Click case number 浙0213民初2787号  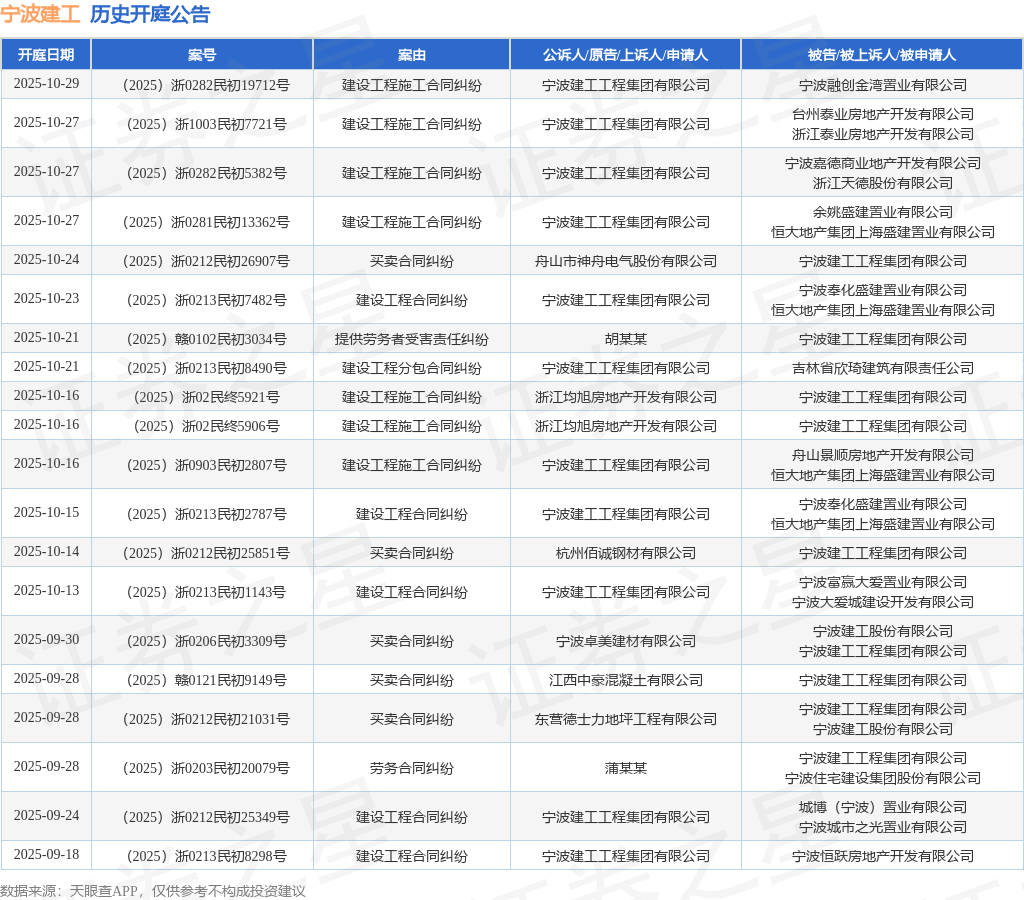click(206, 514)
